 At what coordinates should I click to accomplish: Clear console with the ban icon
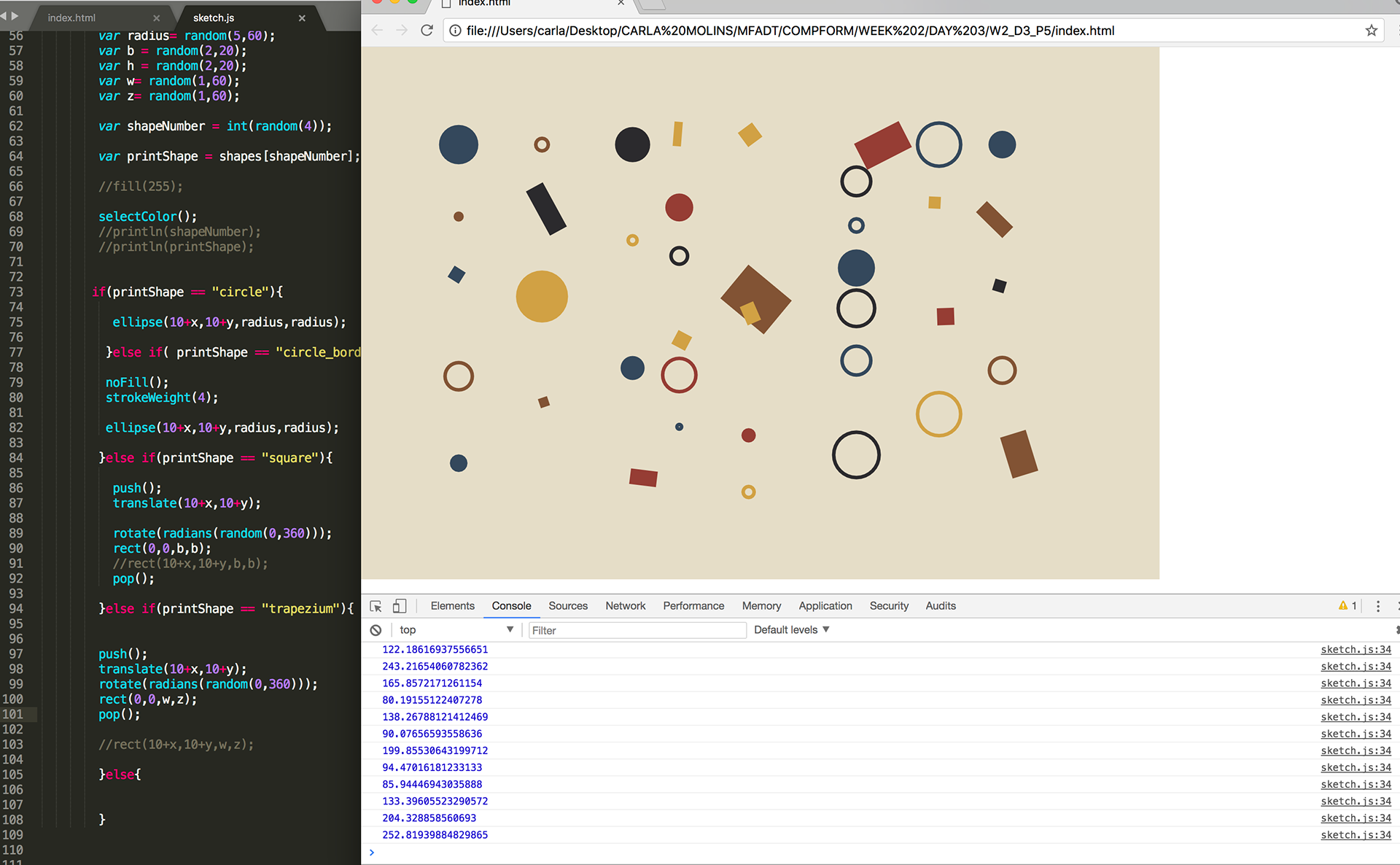[x=376, y=630]
